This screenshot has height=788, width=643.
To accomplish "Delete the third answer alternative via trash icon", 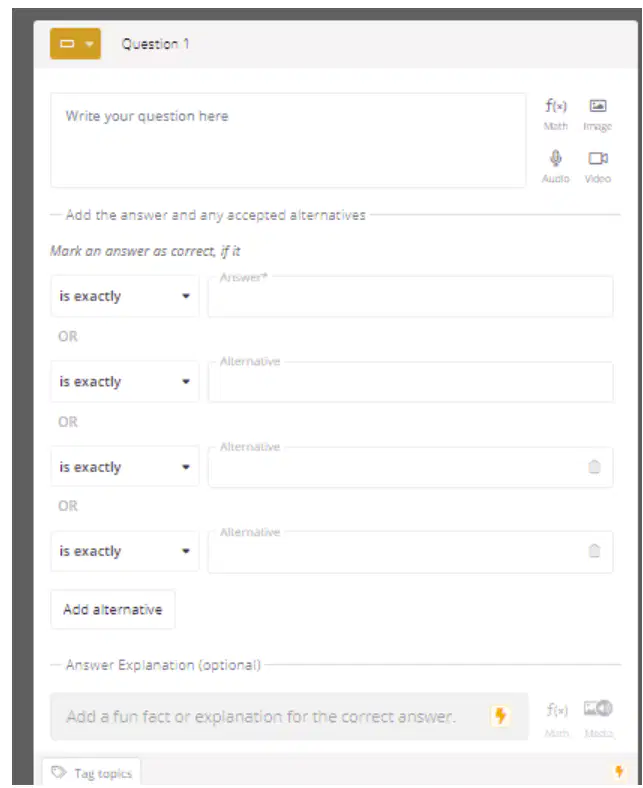I will pyautogui.click(x=594, y=467).
